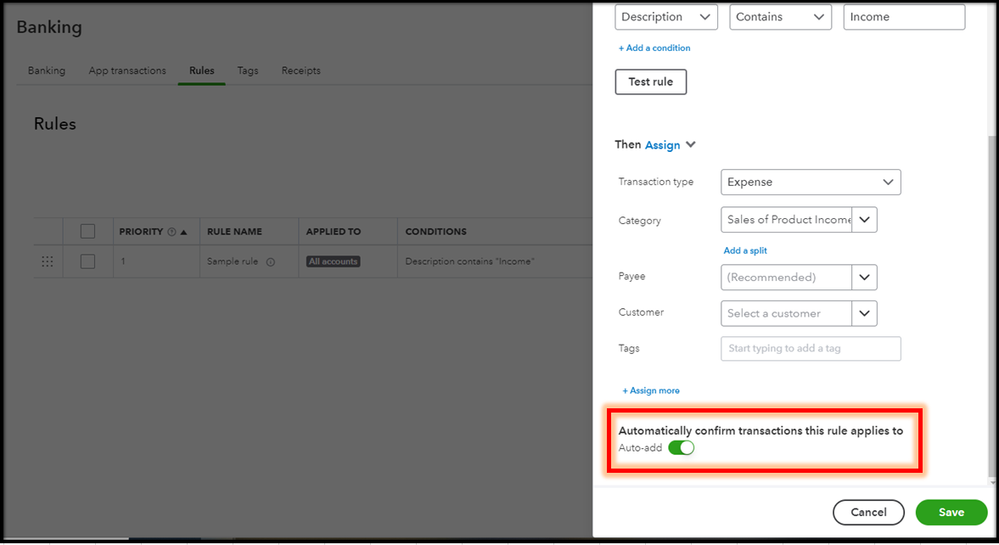
Task: Toggle the Auto-add switch
Action: coord(681,448)
